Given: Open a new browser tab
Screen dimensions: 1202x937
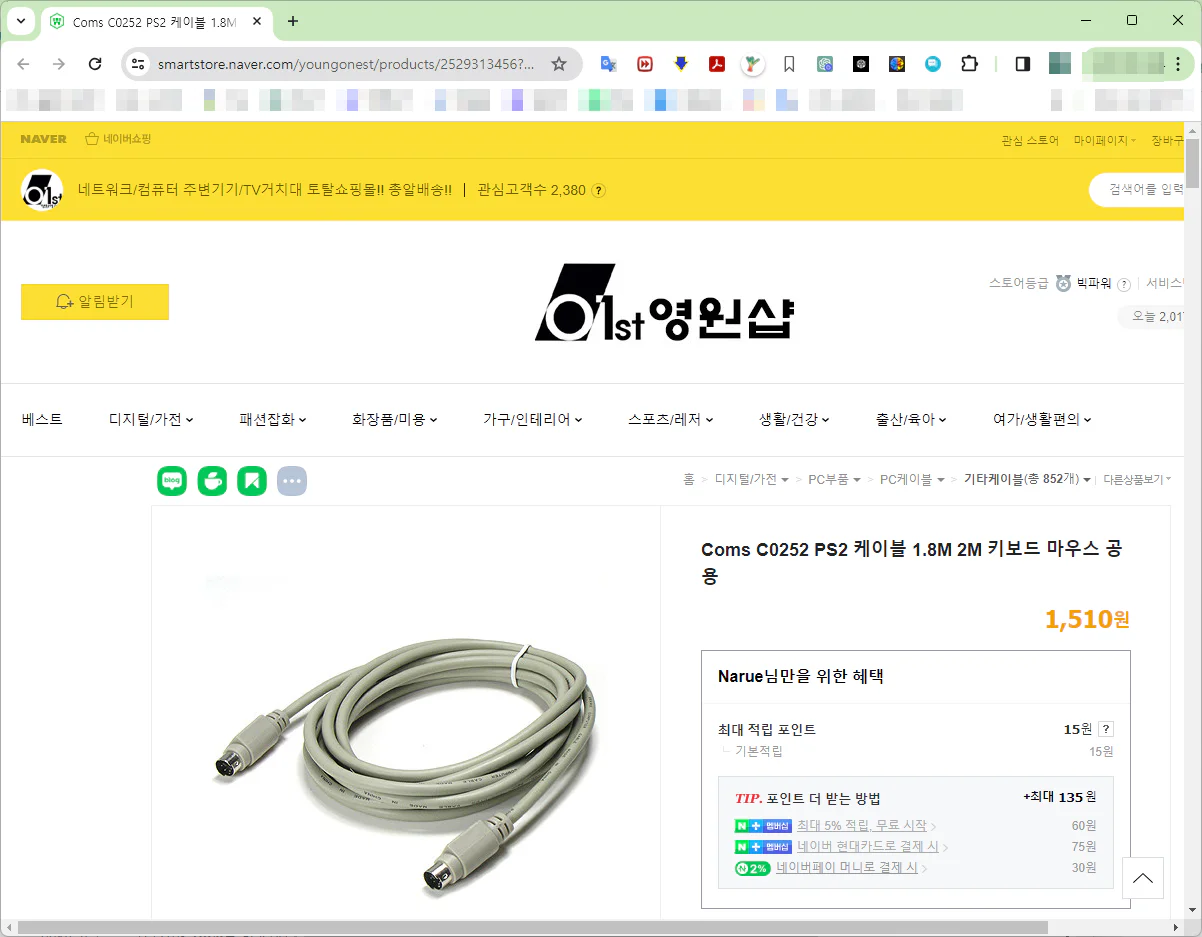Looking at the screenshot, I should [293, 21].
